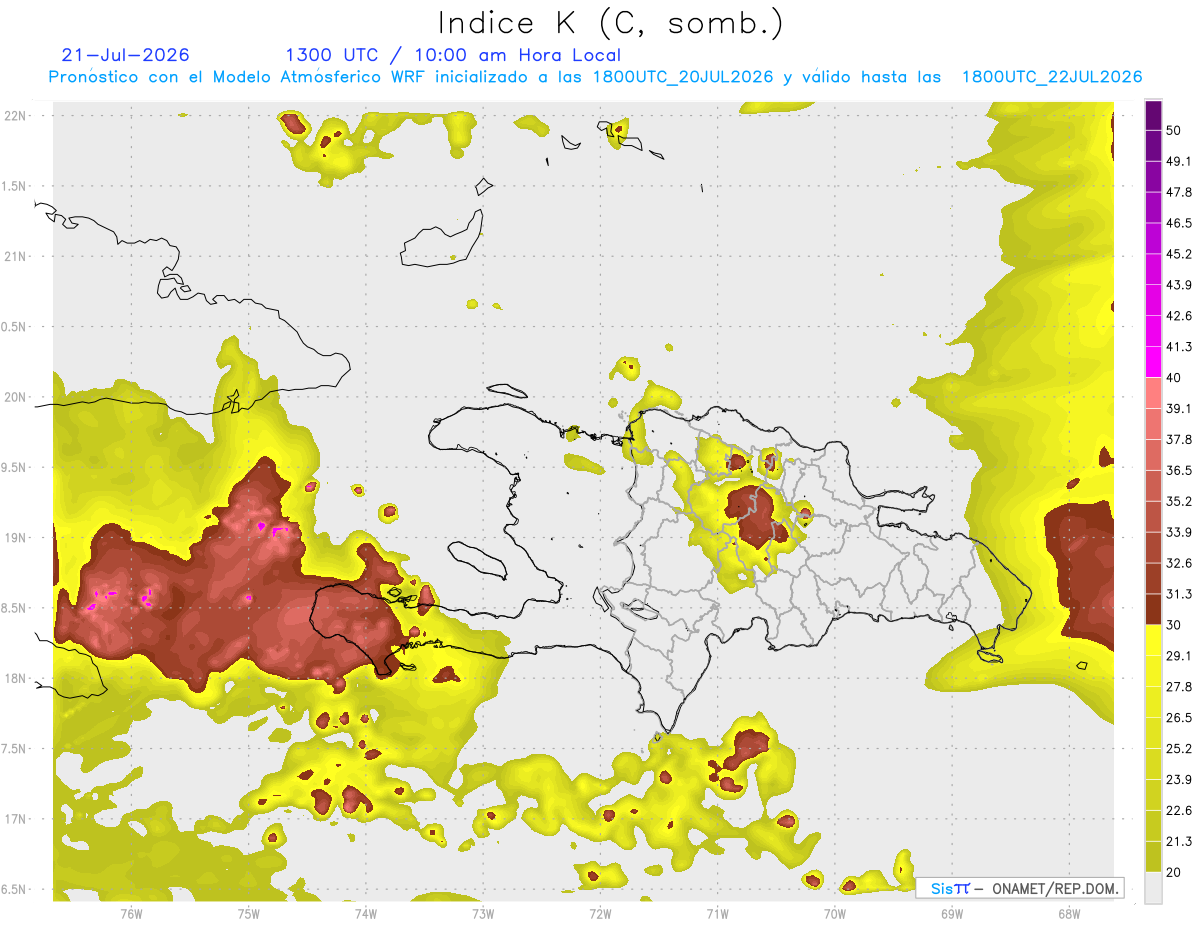Click the colorbar label "40"
Screen dimensions: 1200x927
tap(1173, 378)
